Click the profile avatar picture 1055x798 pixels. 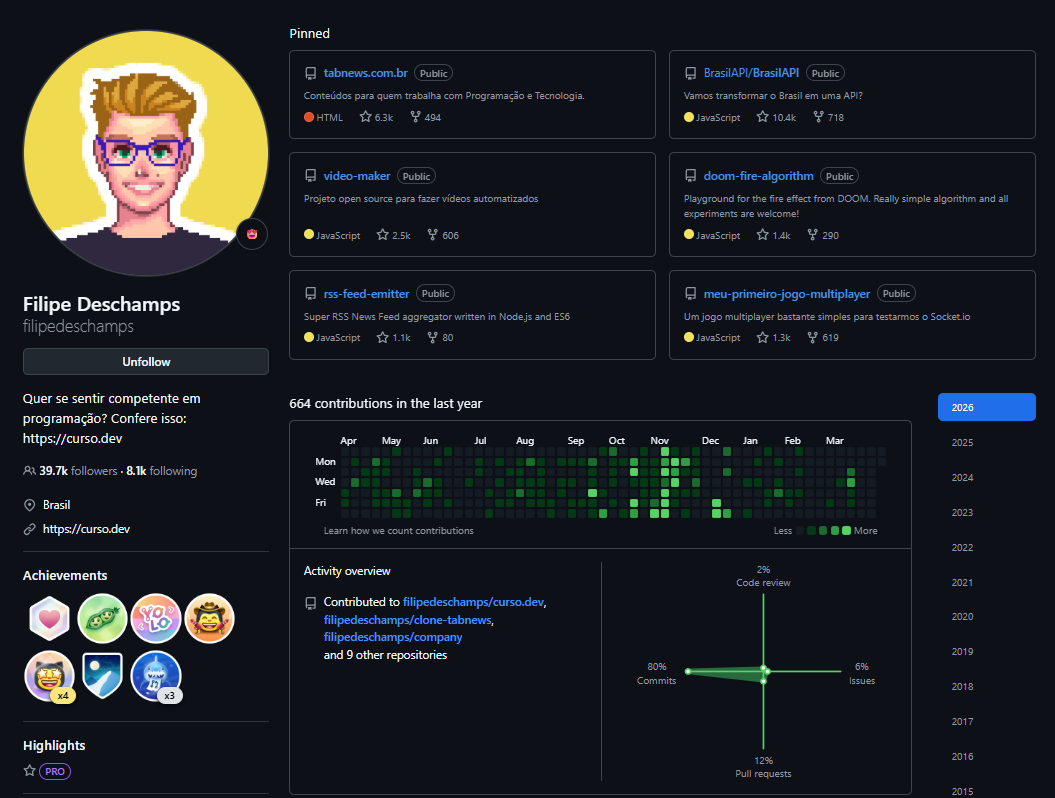coord(145,152)
